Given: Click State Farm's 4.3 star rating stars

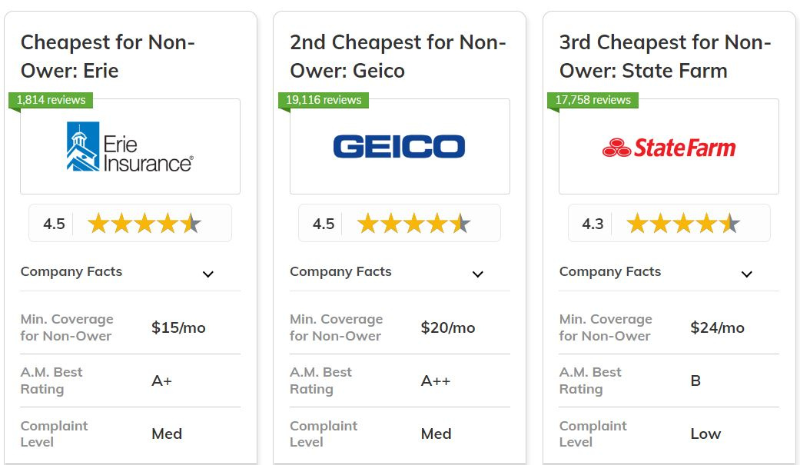Looking at the screenshot, I should [x=683, y=224].
